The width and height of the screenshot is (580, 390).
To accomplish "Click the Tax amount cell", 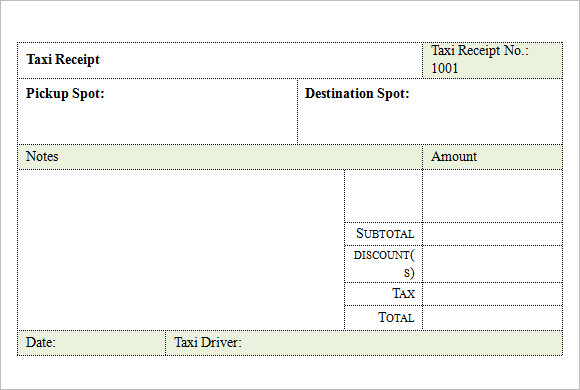I will [493, 294].
